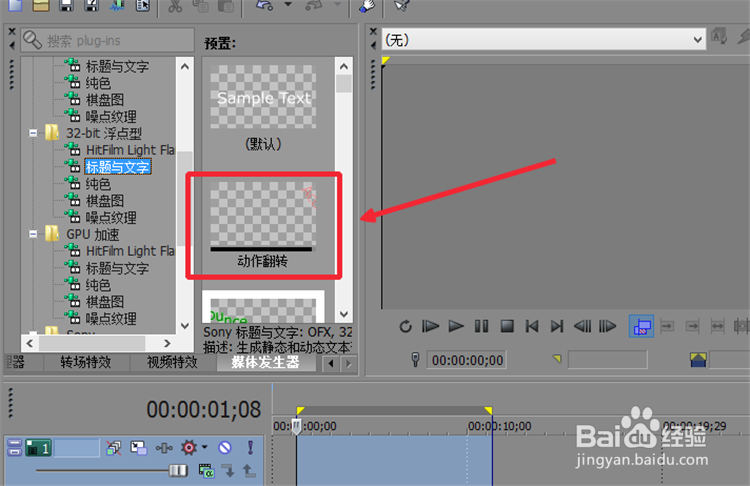Click the What's This help cursor icon
The image size is (750, 486).
pos(401,5)
